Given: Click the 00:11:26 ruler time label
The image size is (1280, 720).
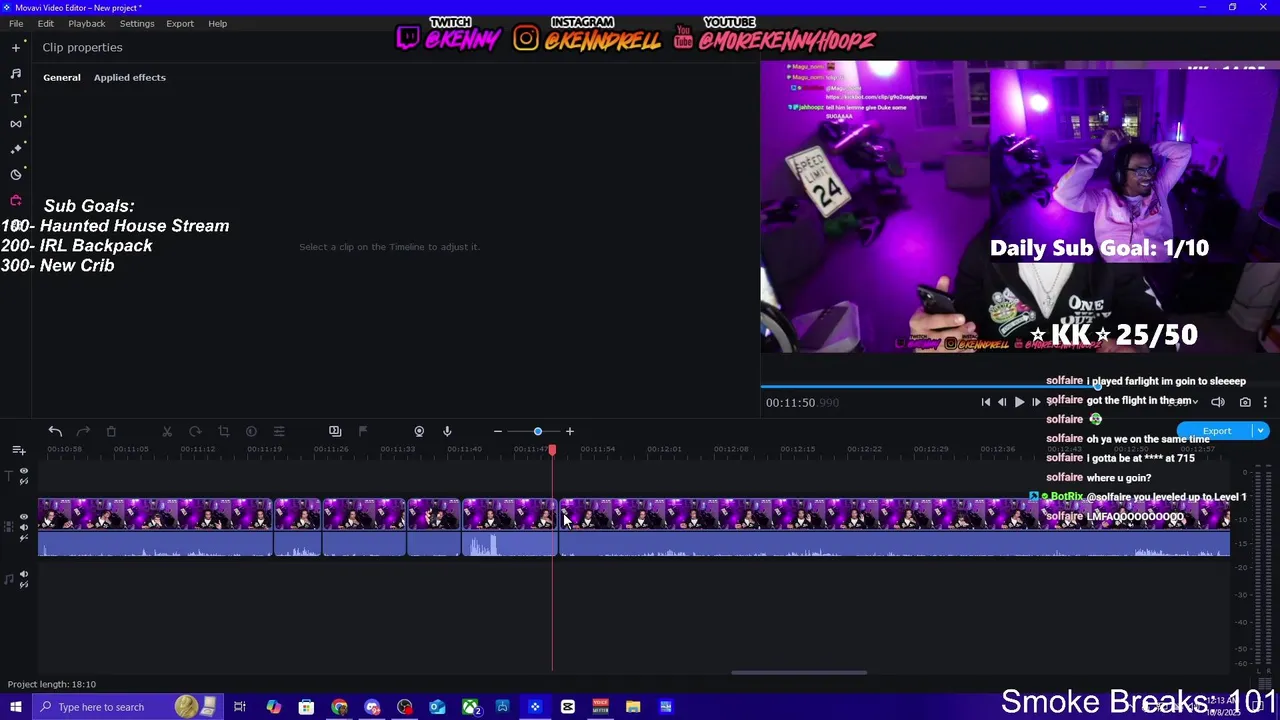Looking at the screenshot, I should (331, 449).
